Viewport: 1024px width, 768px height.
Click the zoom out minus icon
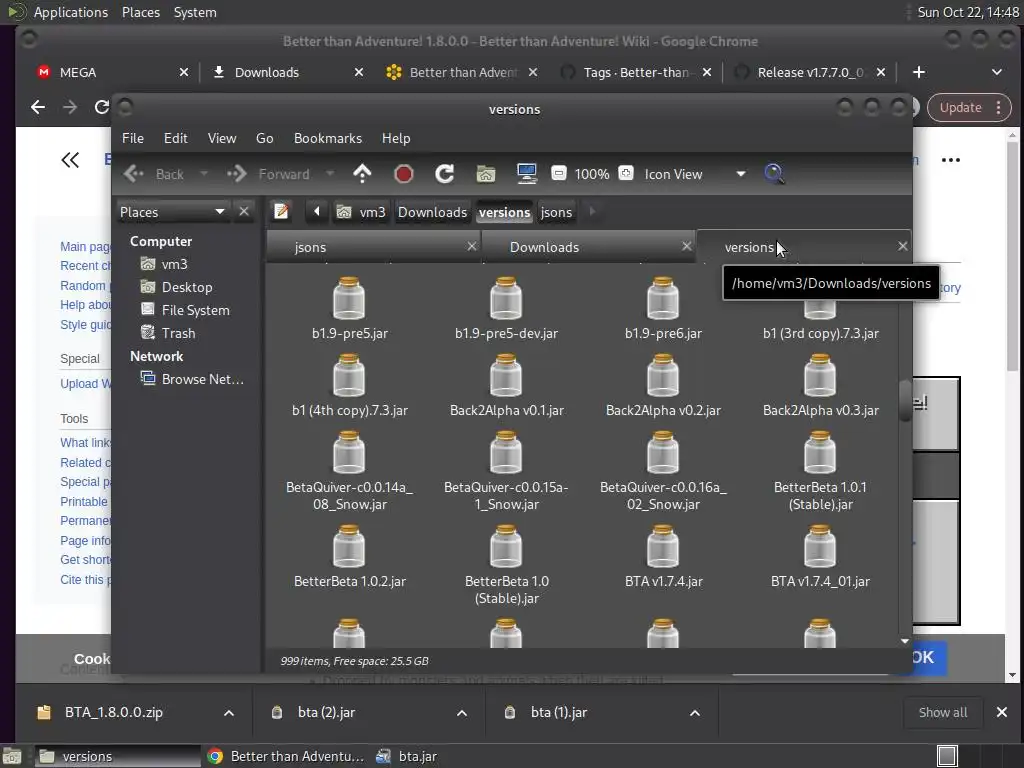click(x=559, y=174)
